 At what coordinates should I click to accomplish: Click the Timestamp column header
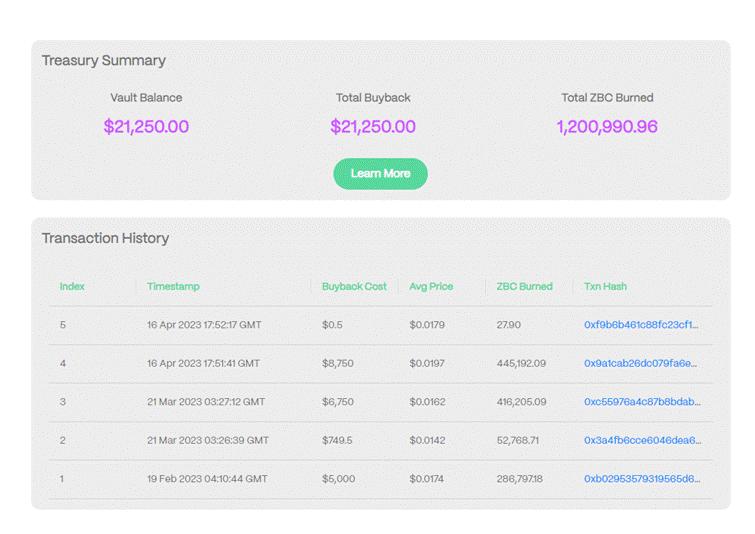173,287
